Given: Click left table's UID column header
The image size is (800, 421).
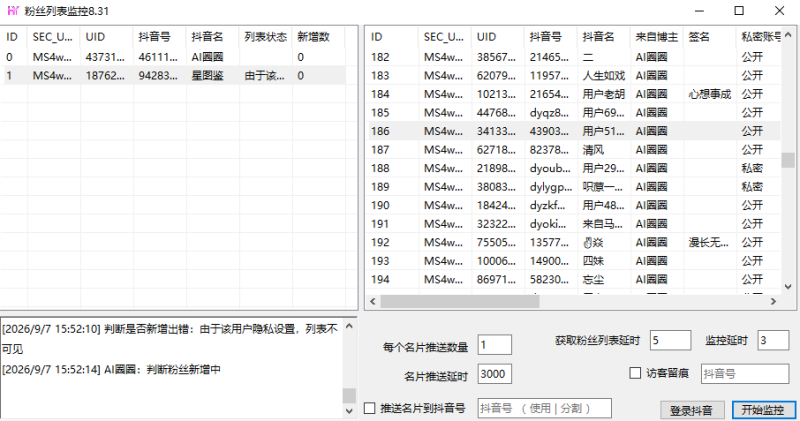Looking at the screenshot, I should (107, 37).
